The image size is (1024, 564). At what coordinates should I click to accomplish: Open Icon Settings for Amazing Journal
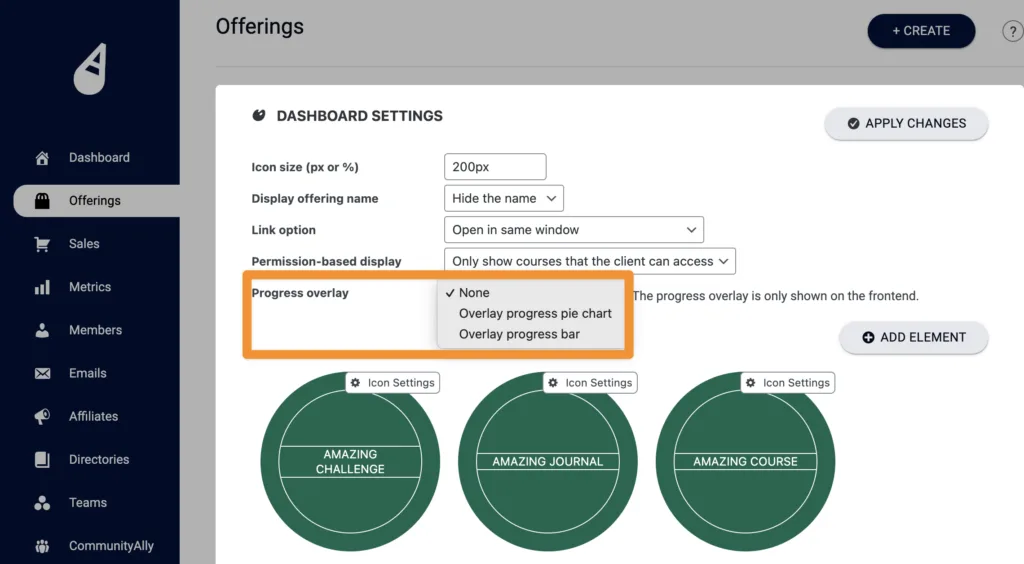point(590,382)
